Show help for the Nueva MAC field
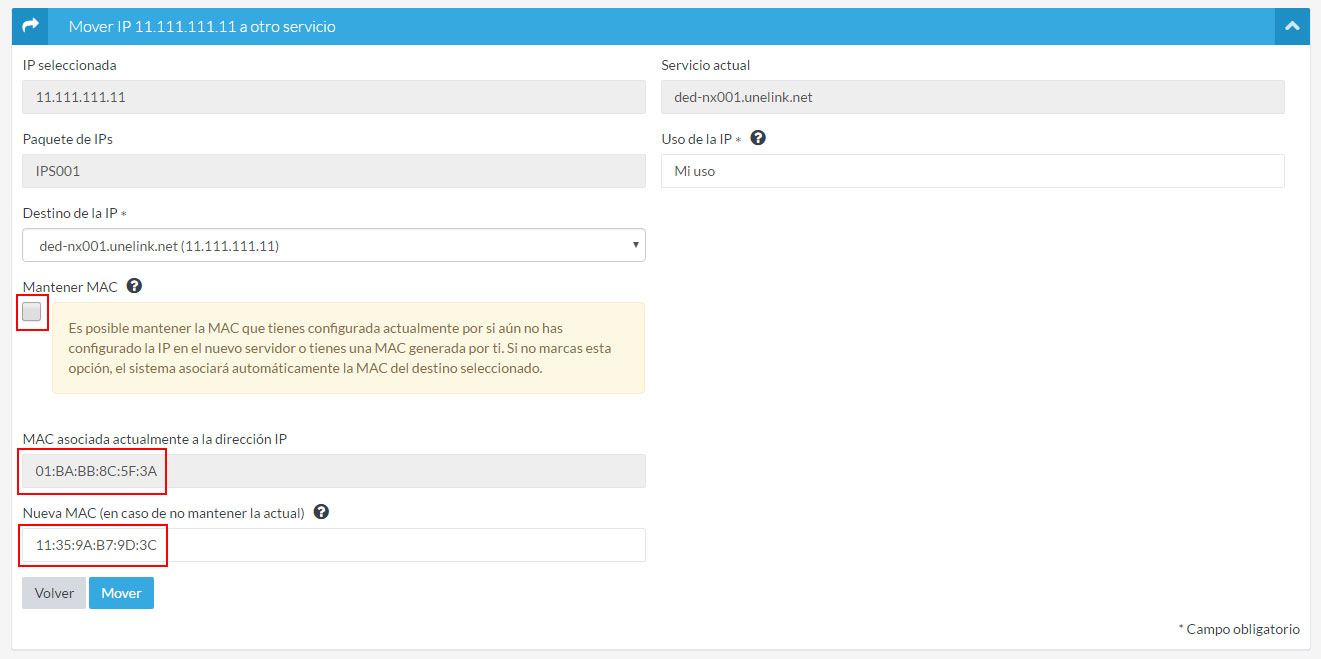 coord(321,513)
